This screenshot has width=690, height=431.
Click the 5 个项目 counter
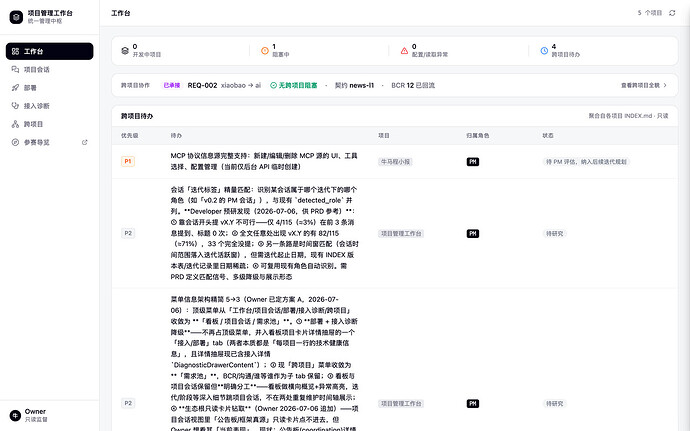pos(650,13)
